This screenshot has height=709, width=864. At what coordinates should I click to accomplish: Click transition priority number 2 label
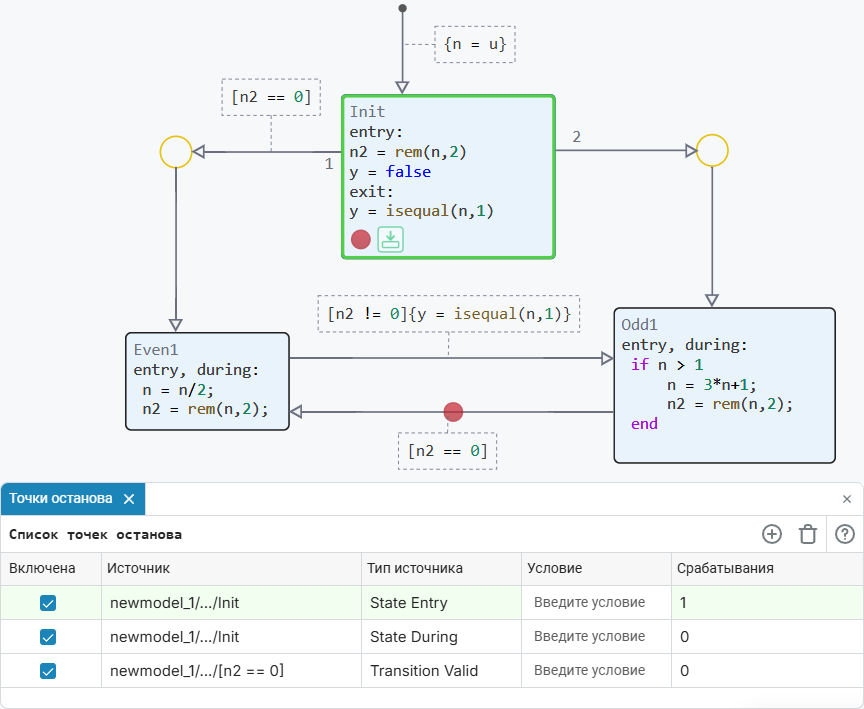tap(576, 137)
